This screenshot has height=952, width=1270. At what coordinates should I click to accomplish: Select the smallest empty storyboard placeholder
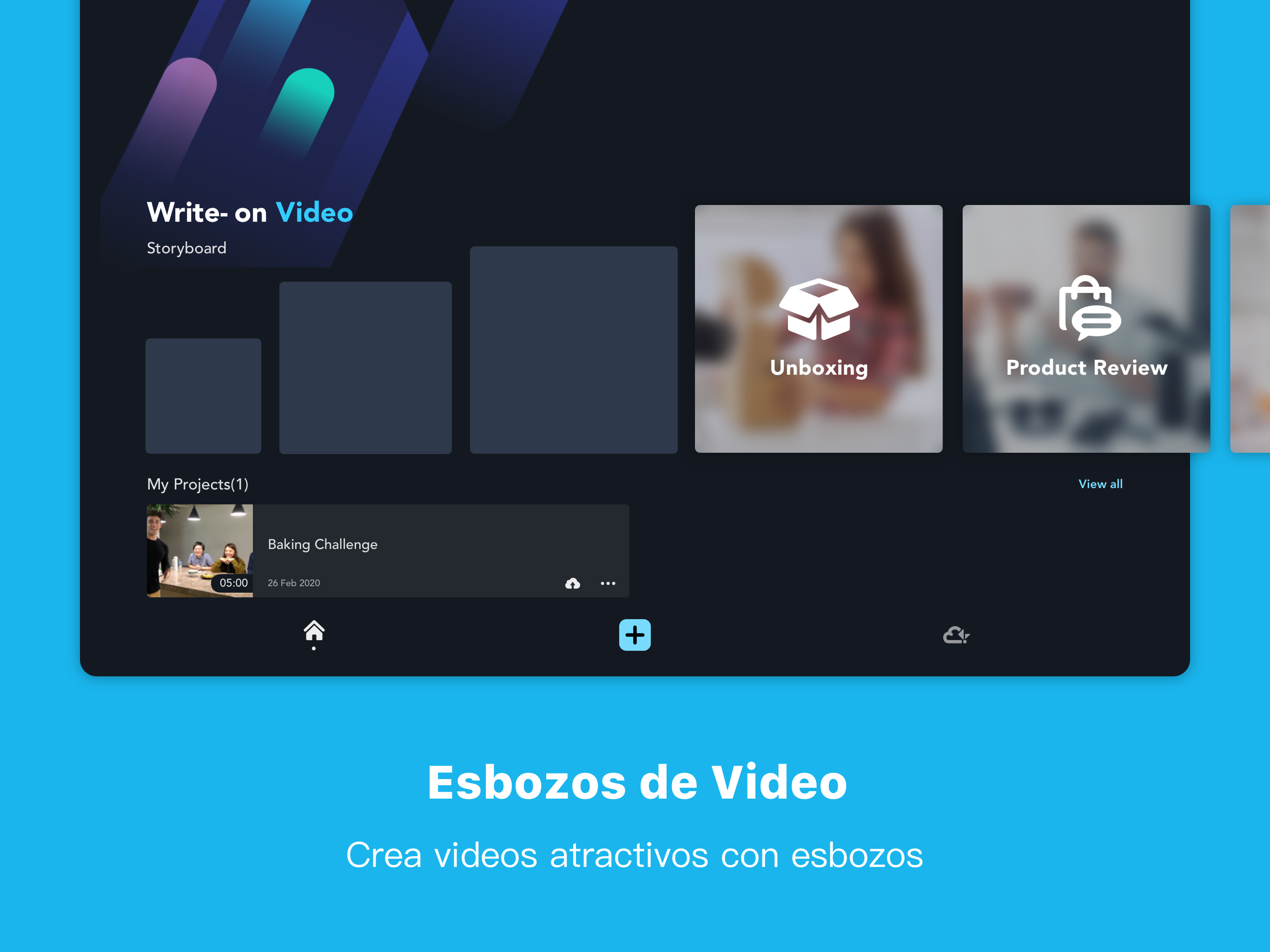[203, 396]
